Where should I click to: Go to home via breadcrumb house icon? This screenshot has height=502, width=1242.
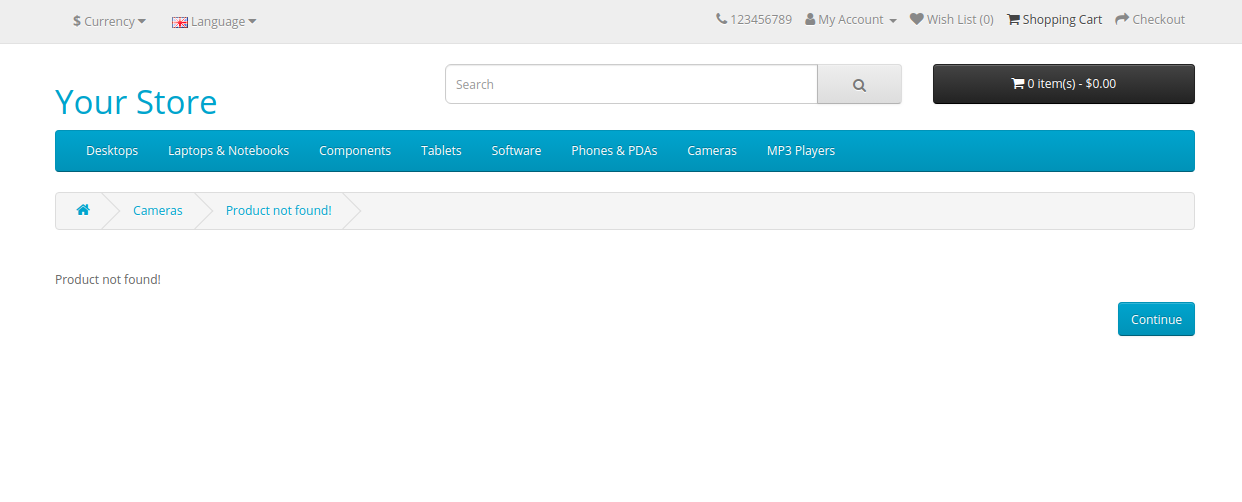click(x=83, y=210)
